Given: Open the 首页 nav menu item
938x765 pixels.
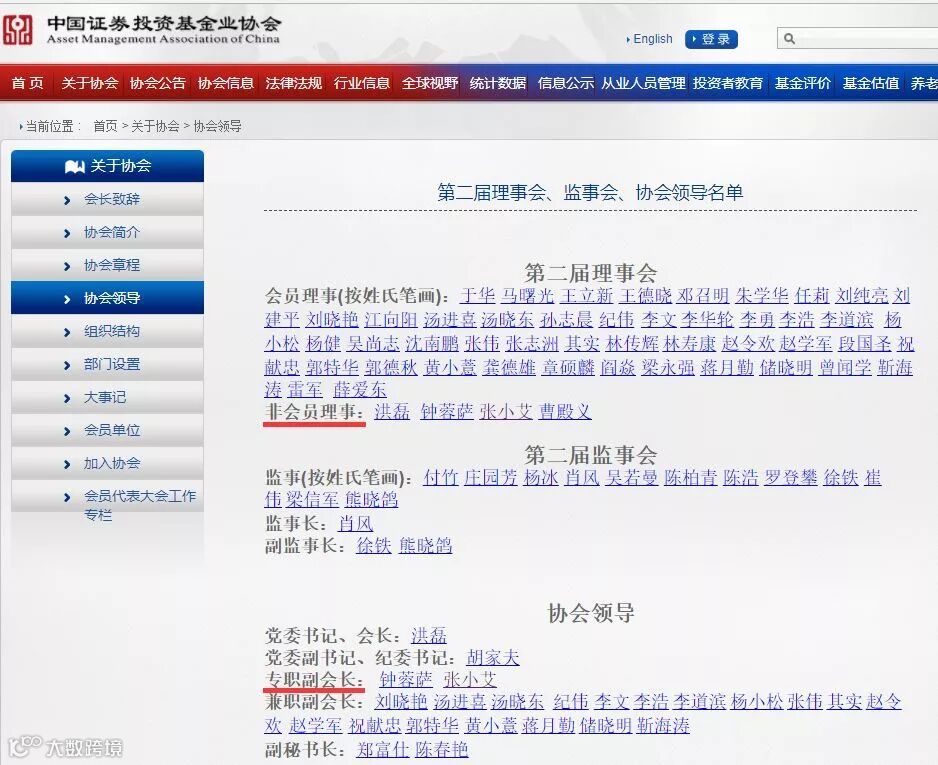Looking at the screenshot, I should [28, 83].
